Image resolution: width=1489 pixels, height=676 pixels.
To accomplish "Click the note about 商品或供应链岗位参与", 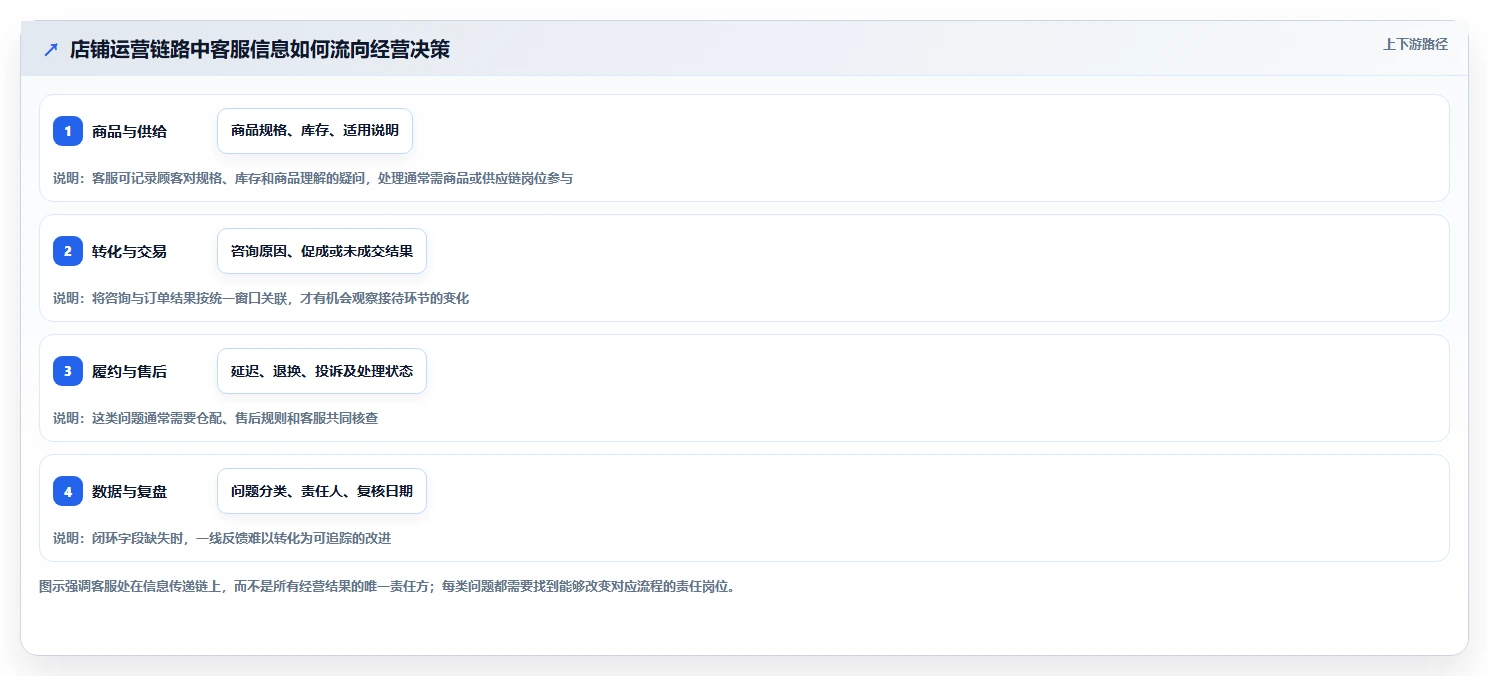I will point(313,178).
